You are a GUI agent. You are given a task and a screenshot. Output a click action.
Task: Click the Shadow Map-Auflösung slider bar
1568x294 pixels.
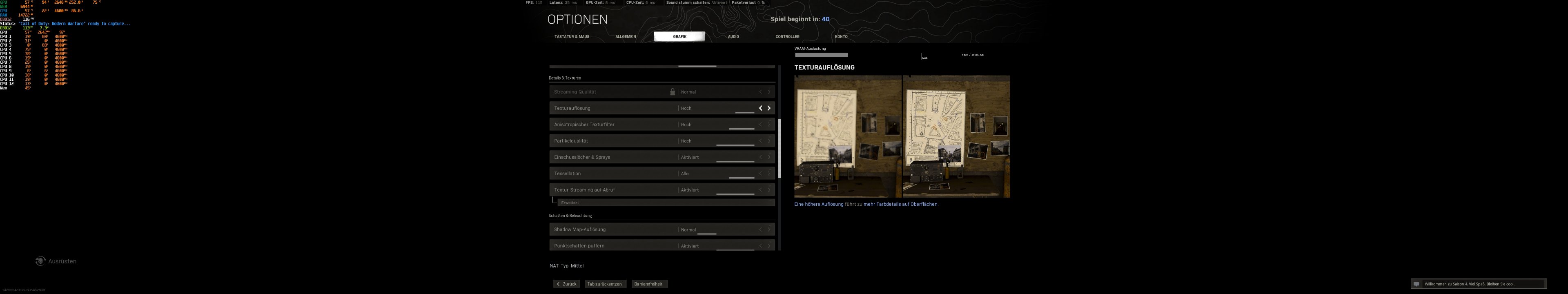[707, 234]
